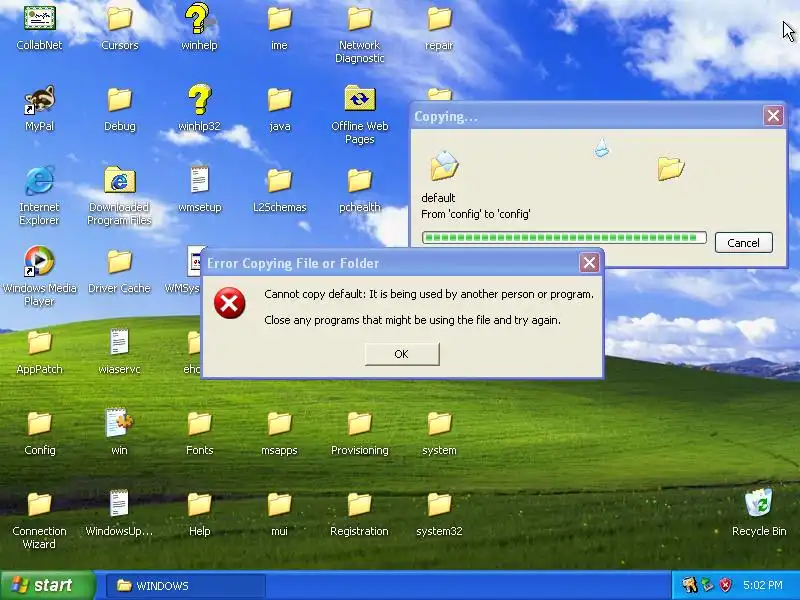This screenshot has height=600, width=800.
Task: Select the win settings file icon
Action: pyautogui.click(x=119, y=422)
